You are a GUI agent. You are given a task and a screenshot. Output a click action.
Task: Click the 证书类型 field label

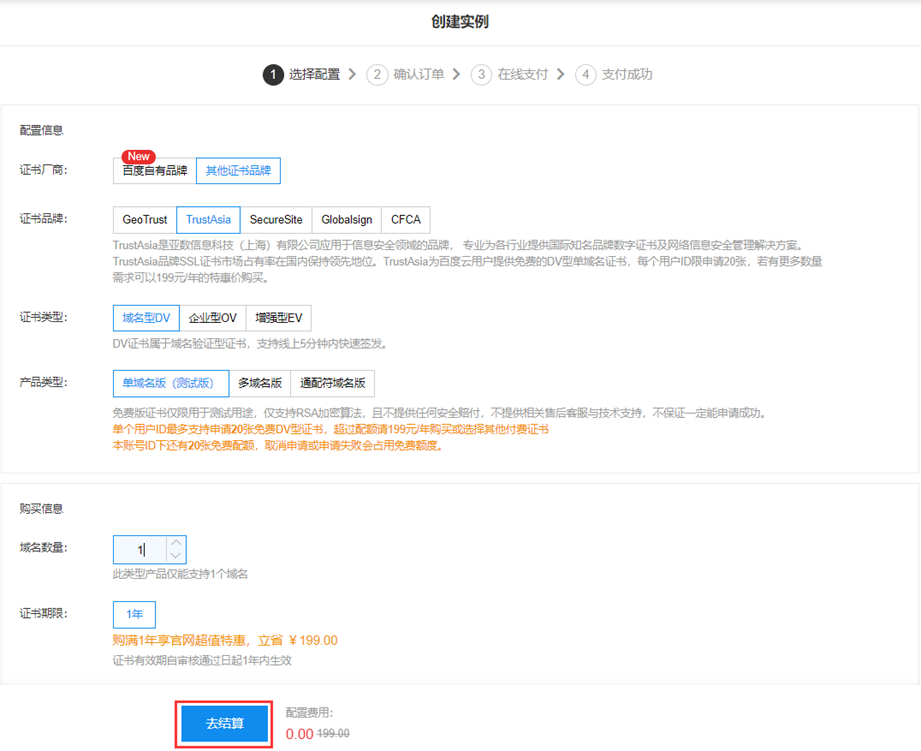point(43,318)
